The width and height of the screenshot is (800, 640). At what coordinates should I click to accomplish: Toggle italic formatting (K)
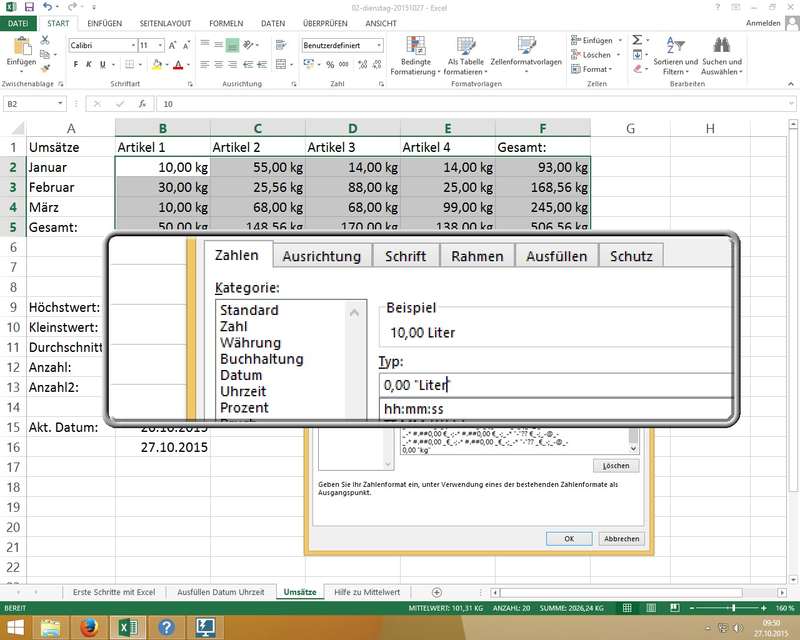tap(91, 64)
